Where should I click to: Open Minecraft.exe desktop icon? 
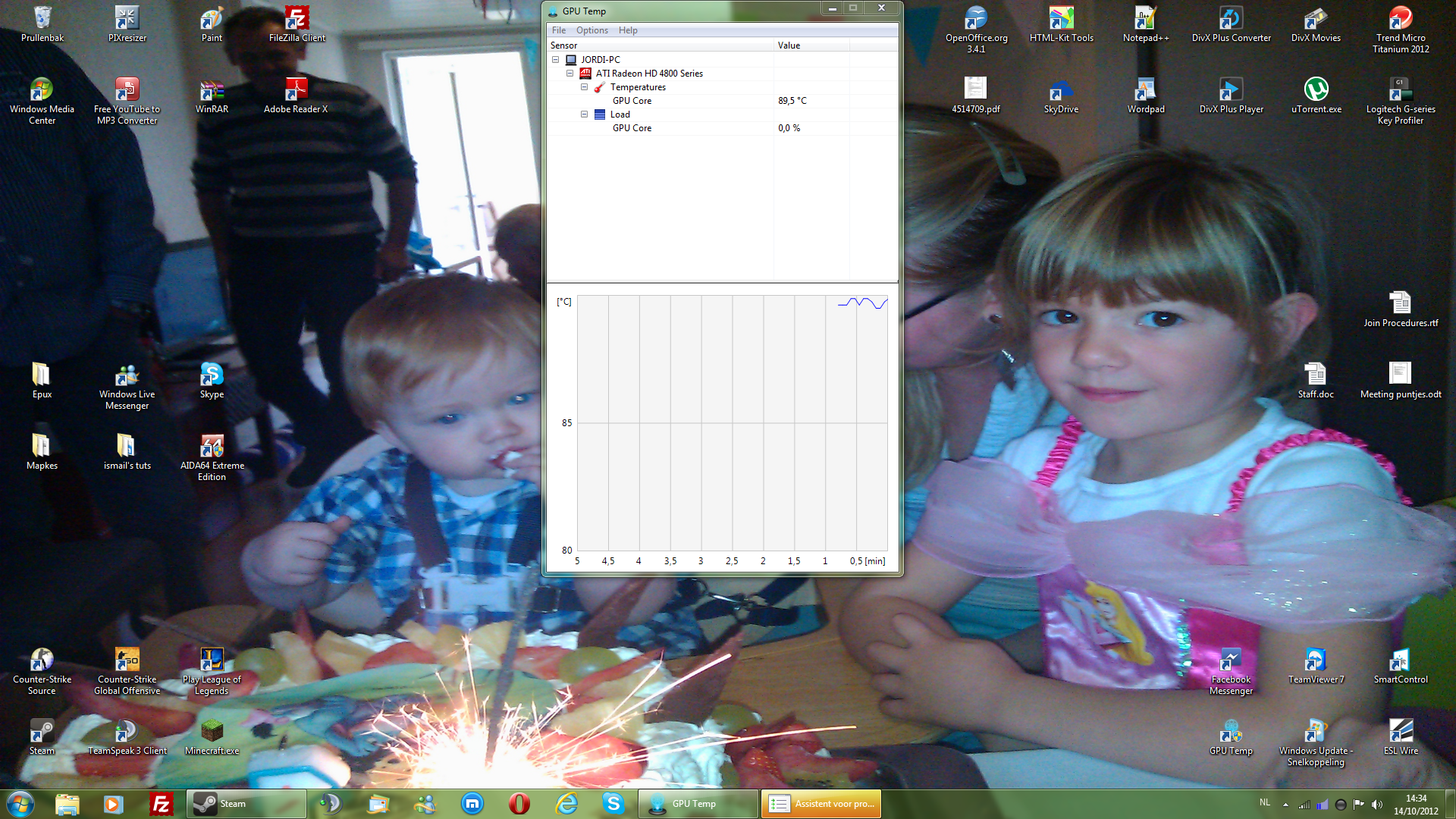coord(212,736)
